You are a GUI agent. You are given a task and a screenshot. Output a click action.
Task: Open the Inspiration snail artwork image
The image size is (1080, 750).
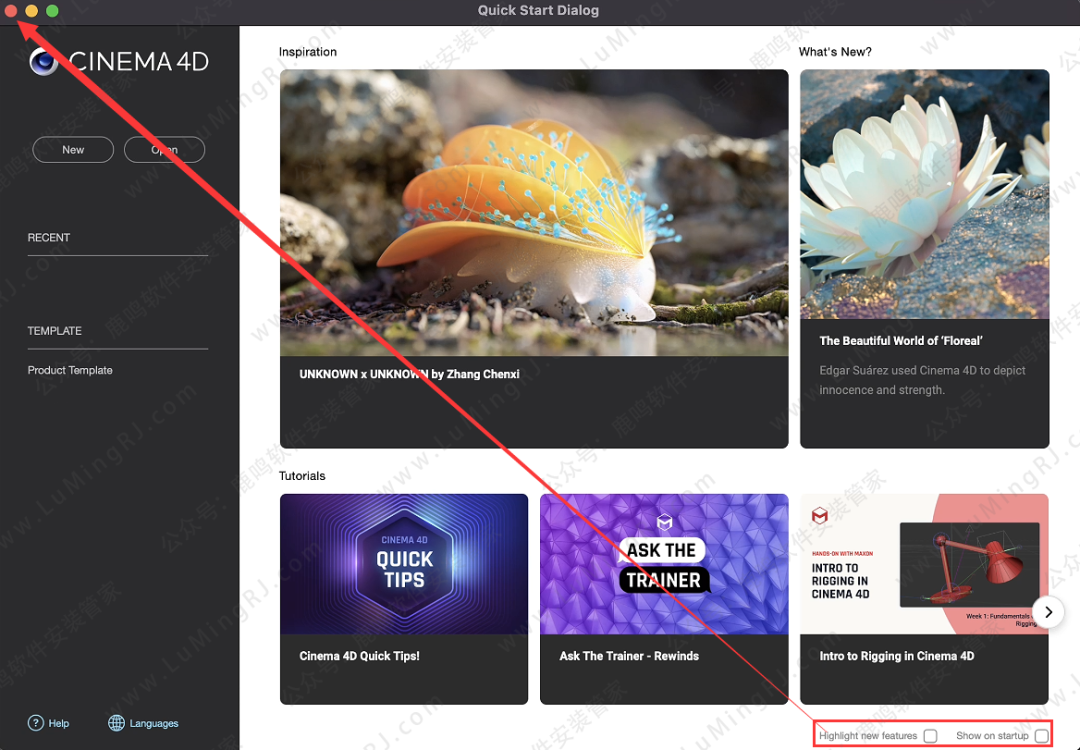[534, 212]
